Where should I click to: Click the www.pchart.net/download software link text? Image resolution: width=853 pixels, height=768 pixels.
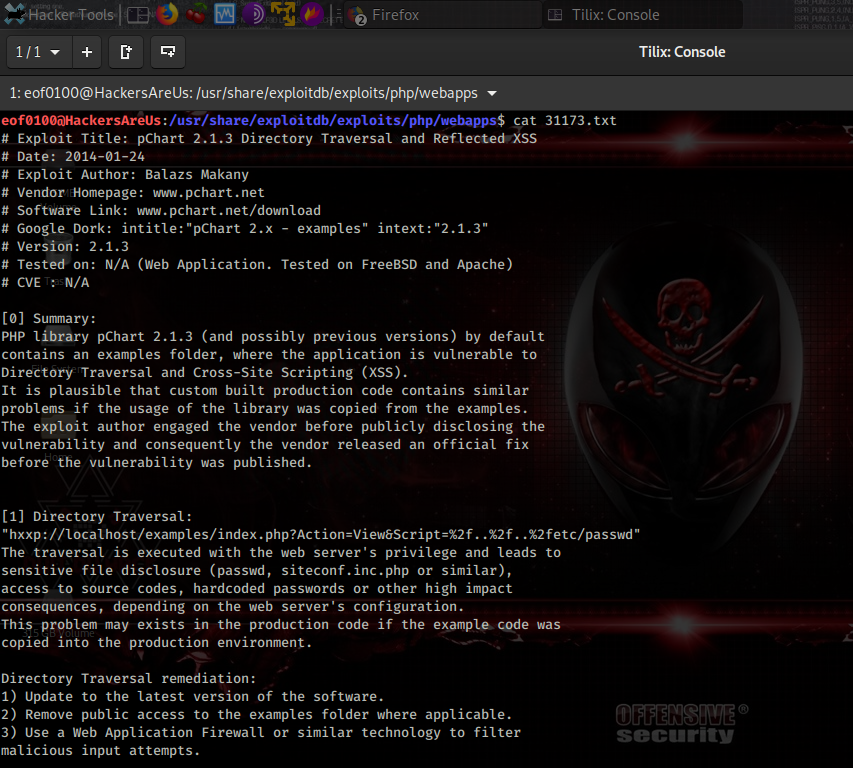pyautogui.click(x=228, y=211)
